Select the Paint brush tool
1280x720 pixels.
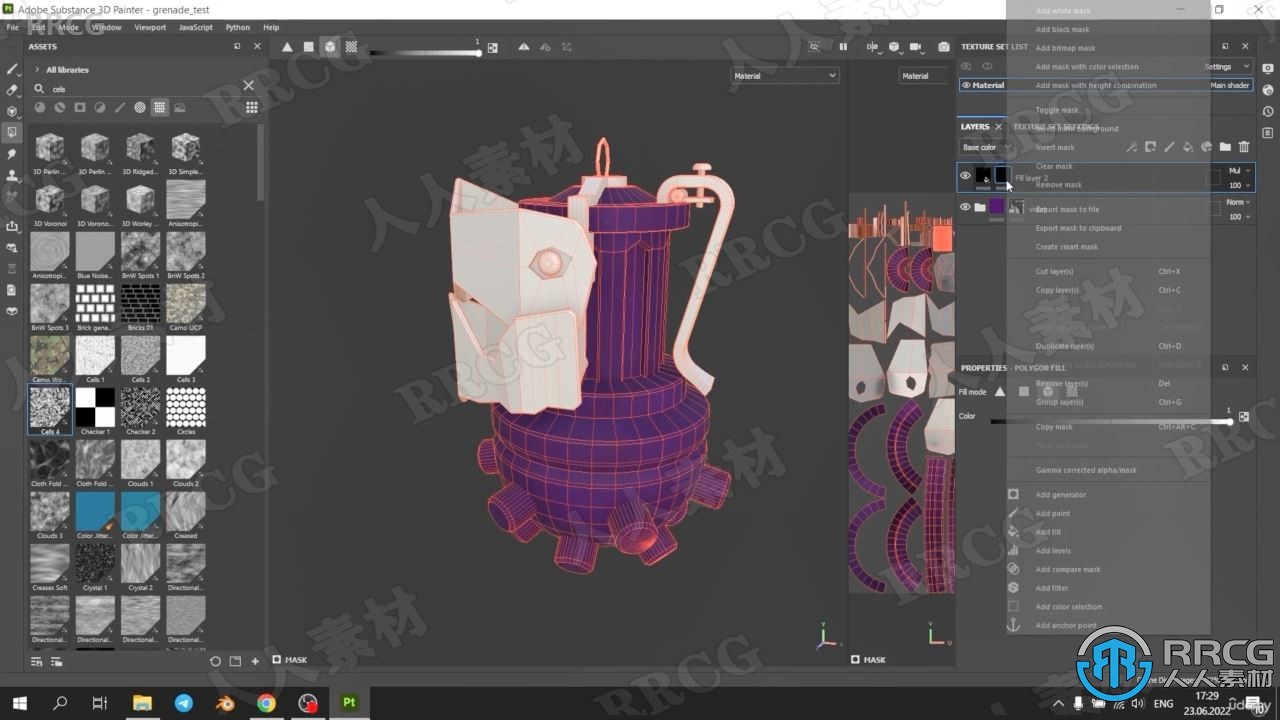[12, 69]
